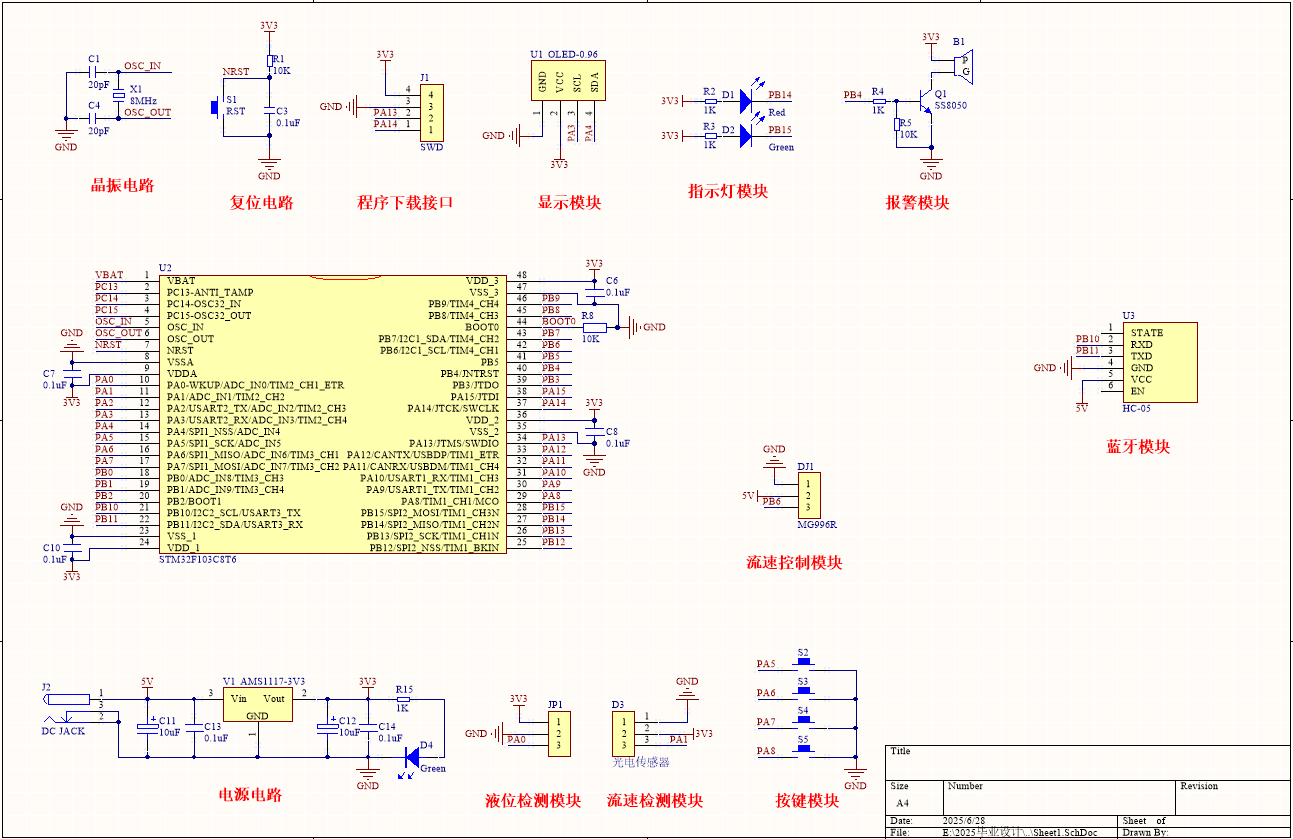Click the S2 key switch symbol
The width and height of the screenshot is (1293, 839).
pos(805,664)
